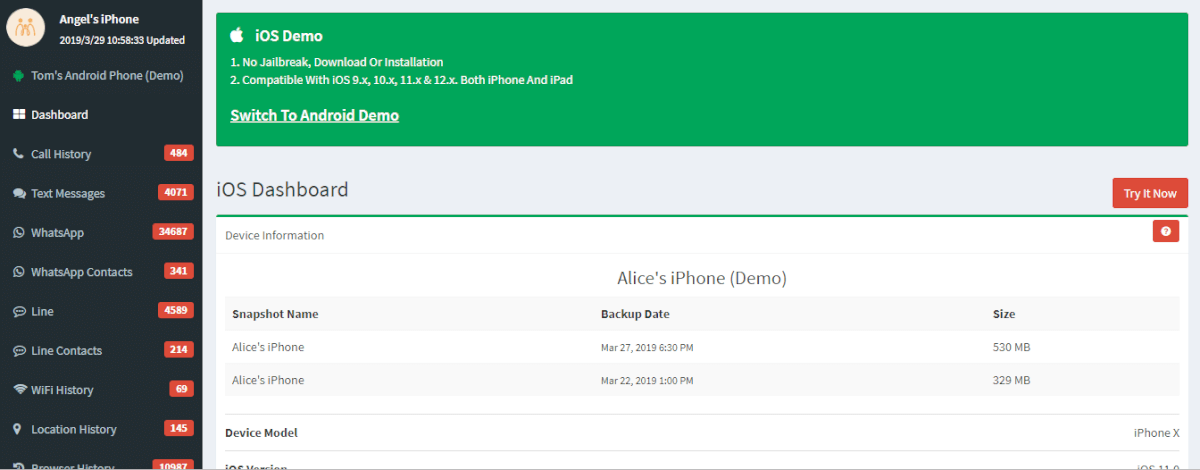Select the Alice's iPhone 329 MB snapshot row
This screenshot has width=1200, height=470.
point(701,380)
